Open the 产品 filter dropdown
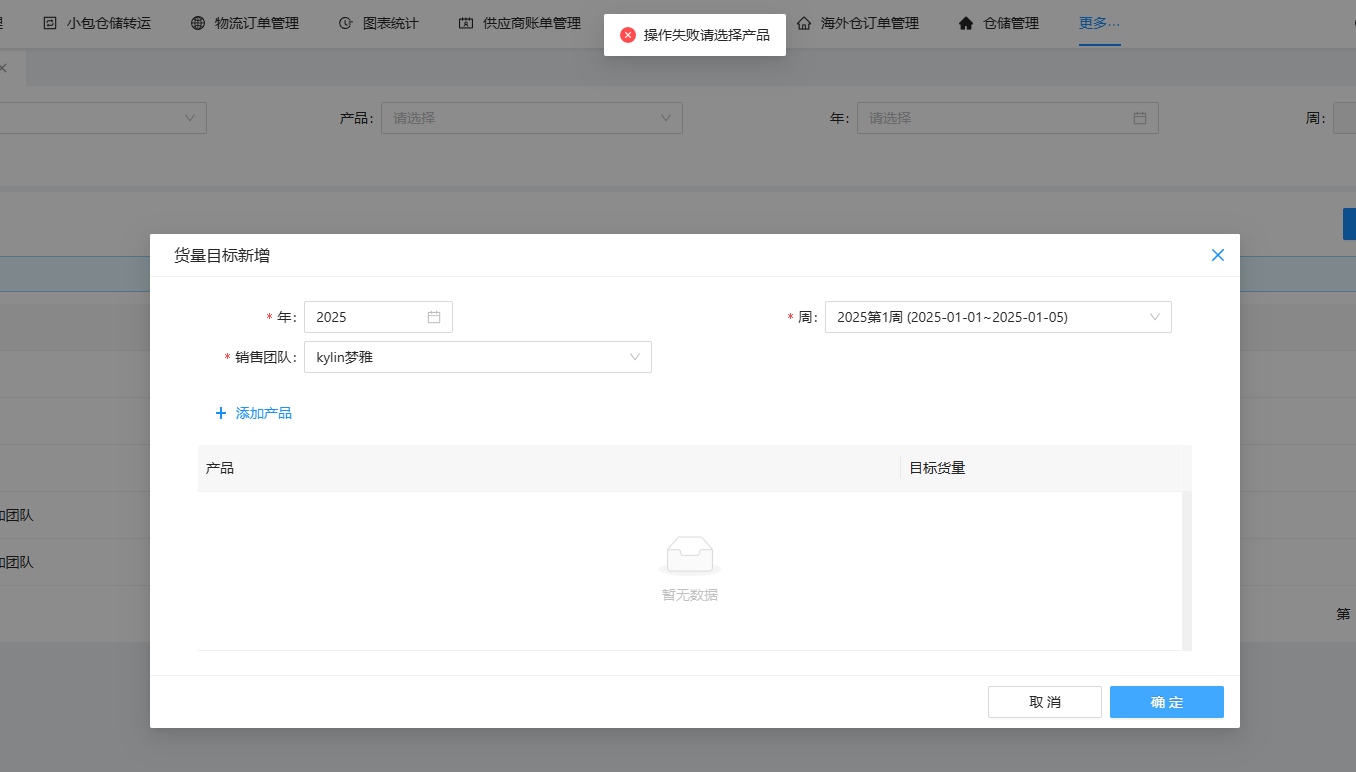The width and height of the screenshot is (1356, 772). 531,118
